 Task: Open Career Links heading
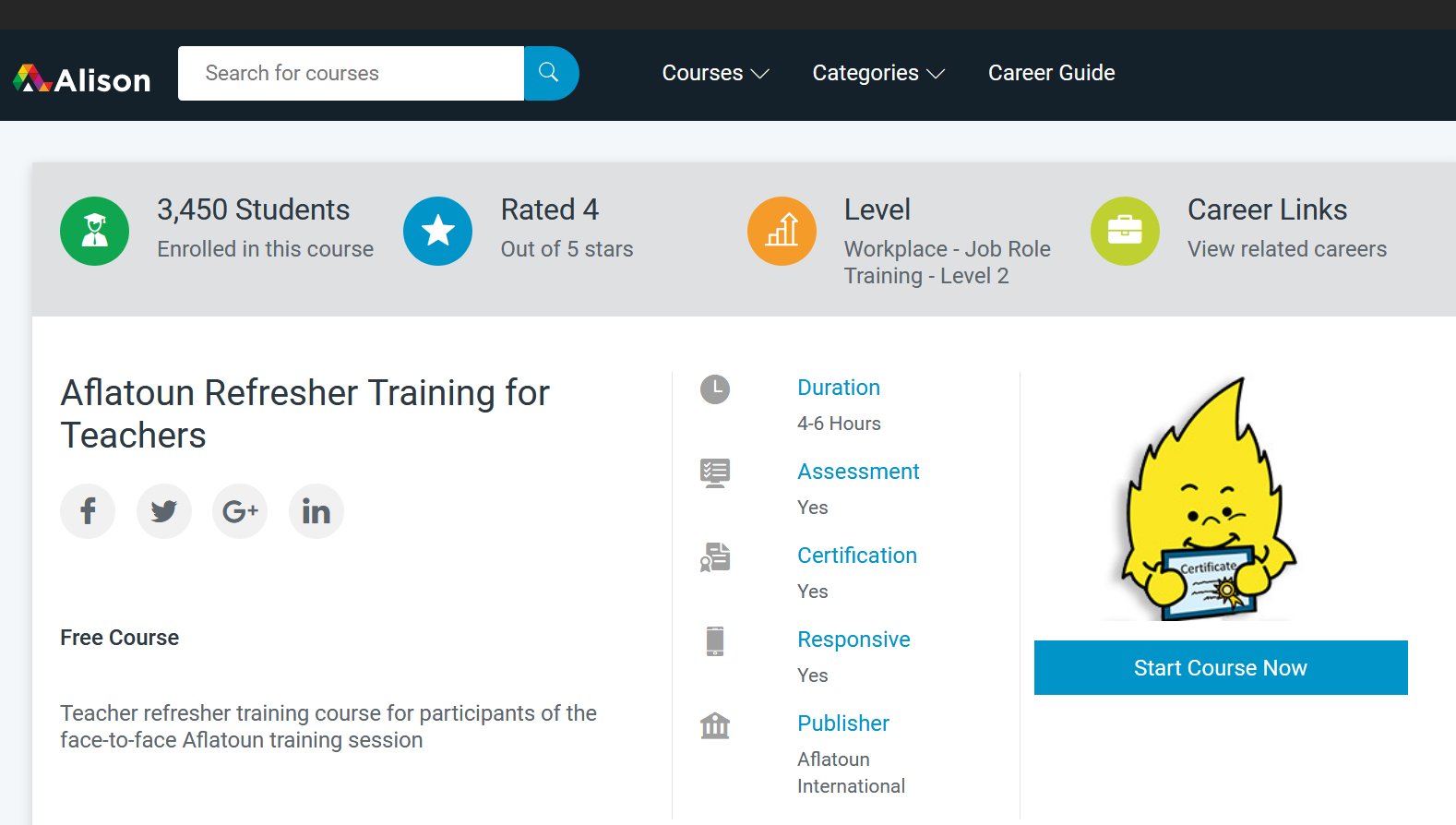1267,209
